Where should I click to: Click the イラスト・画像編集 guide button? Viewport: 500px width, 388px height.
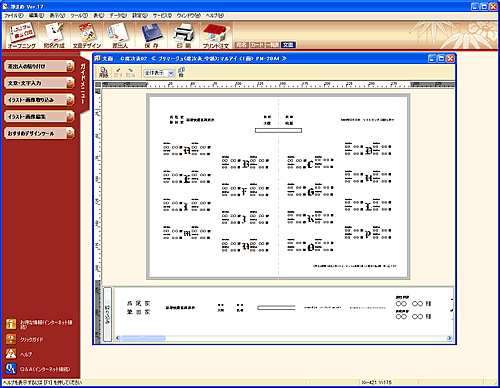tap(39, 116)
